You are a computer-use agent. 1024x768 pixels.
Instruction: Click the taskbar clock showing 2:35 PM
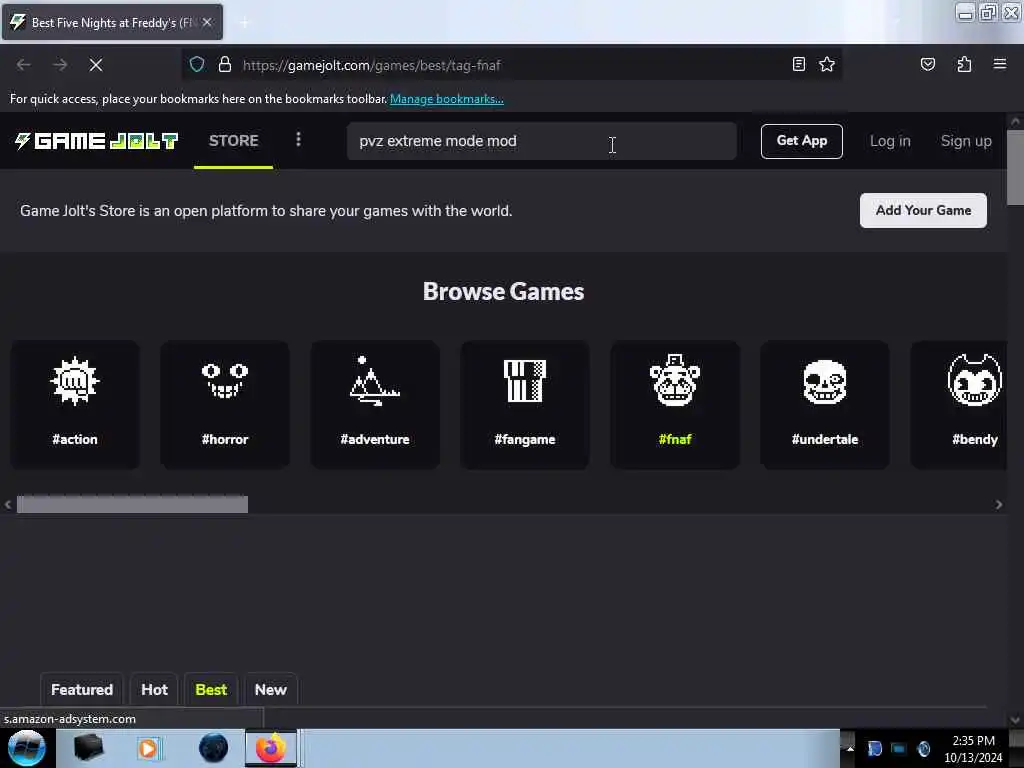pos(973,748)
